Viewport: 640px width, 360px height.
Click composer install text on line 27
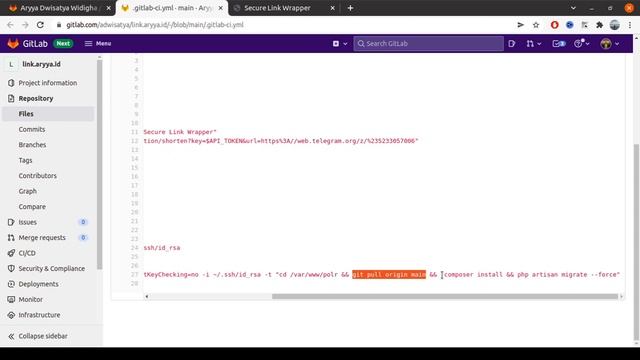[x=473, y=275]
